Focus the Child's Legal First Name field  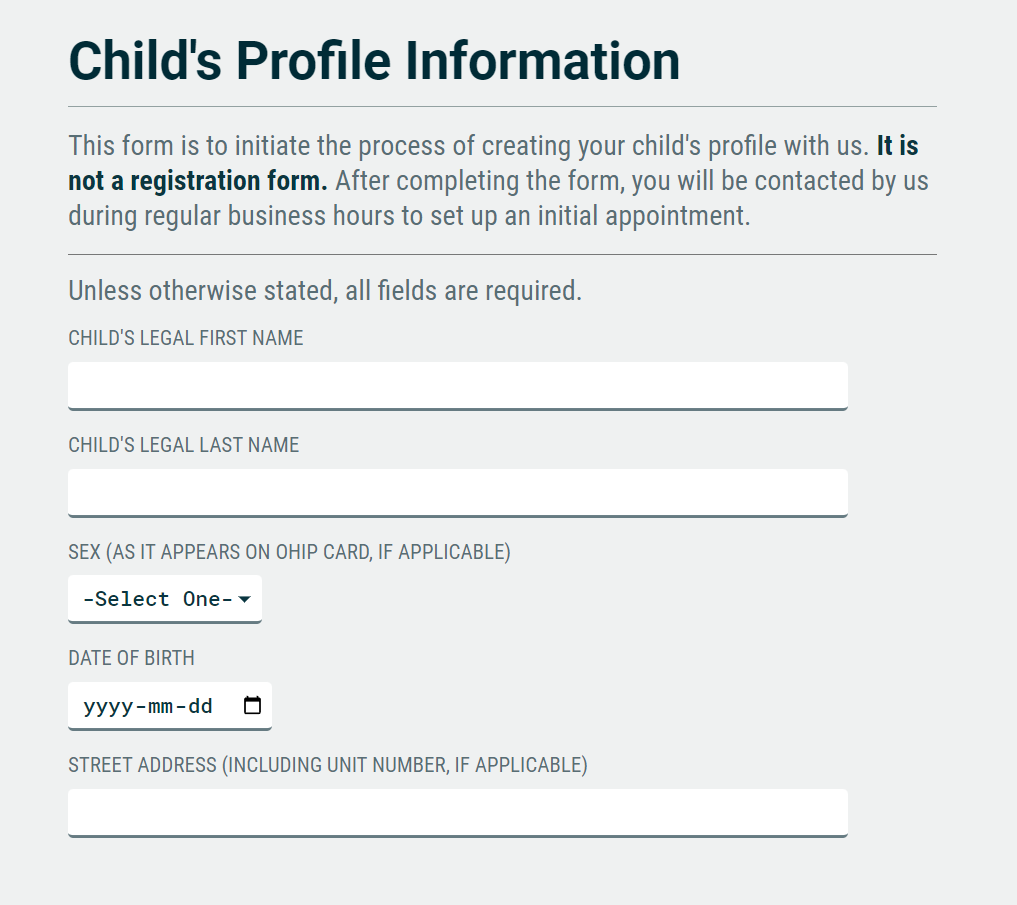pos(458,386)
